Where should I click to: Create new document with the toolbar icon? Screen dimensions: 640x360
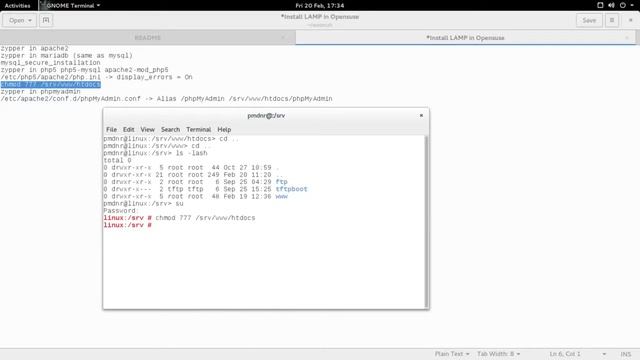[x=46, y=20]
